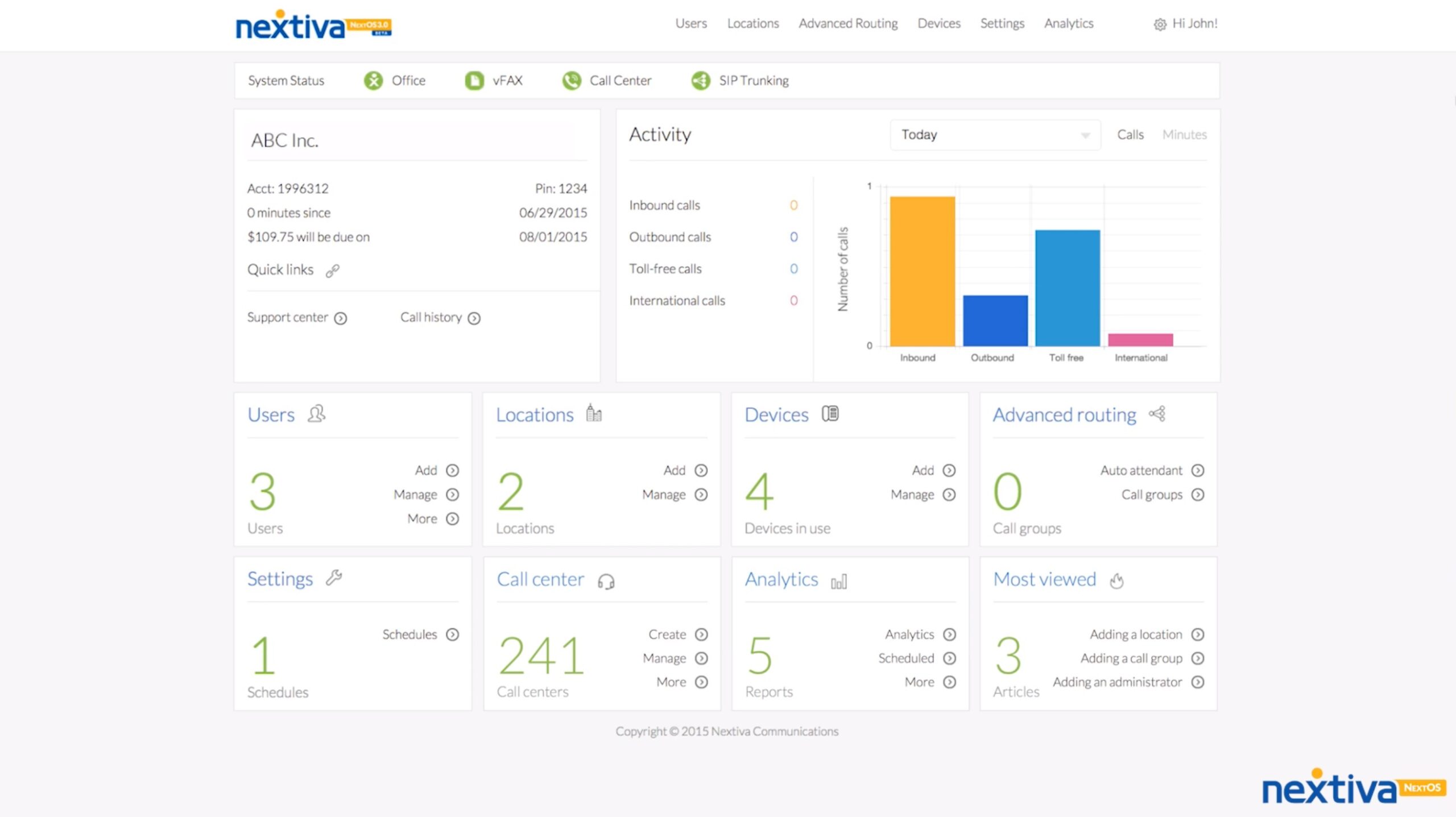Open the Call Center status icon

click(572, 80)
